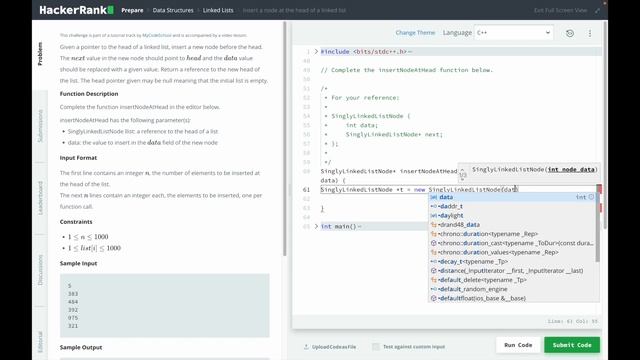Open Linked Lists breadcrumb
640x360 pixels.
[218, 10]
